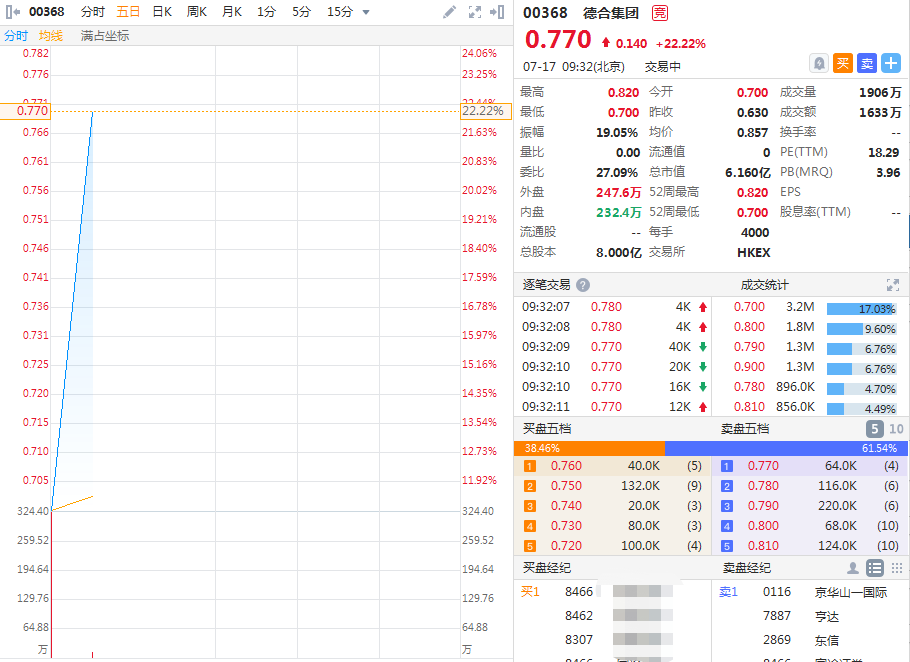Click the pencil drawing tool icon

[x=450, y=12]
